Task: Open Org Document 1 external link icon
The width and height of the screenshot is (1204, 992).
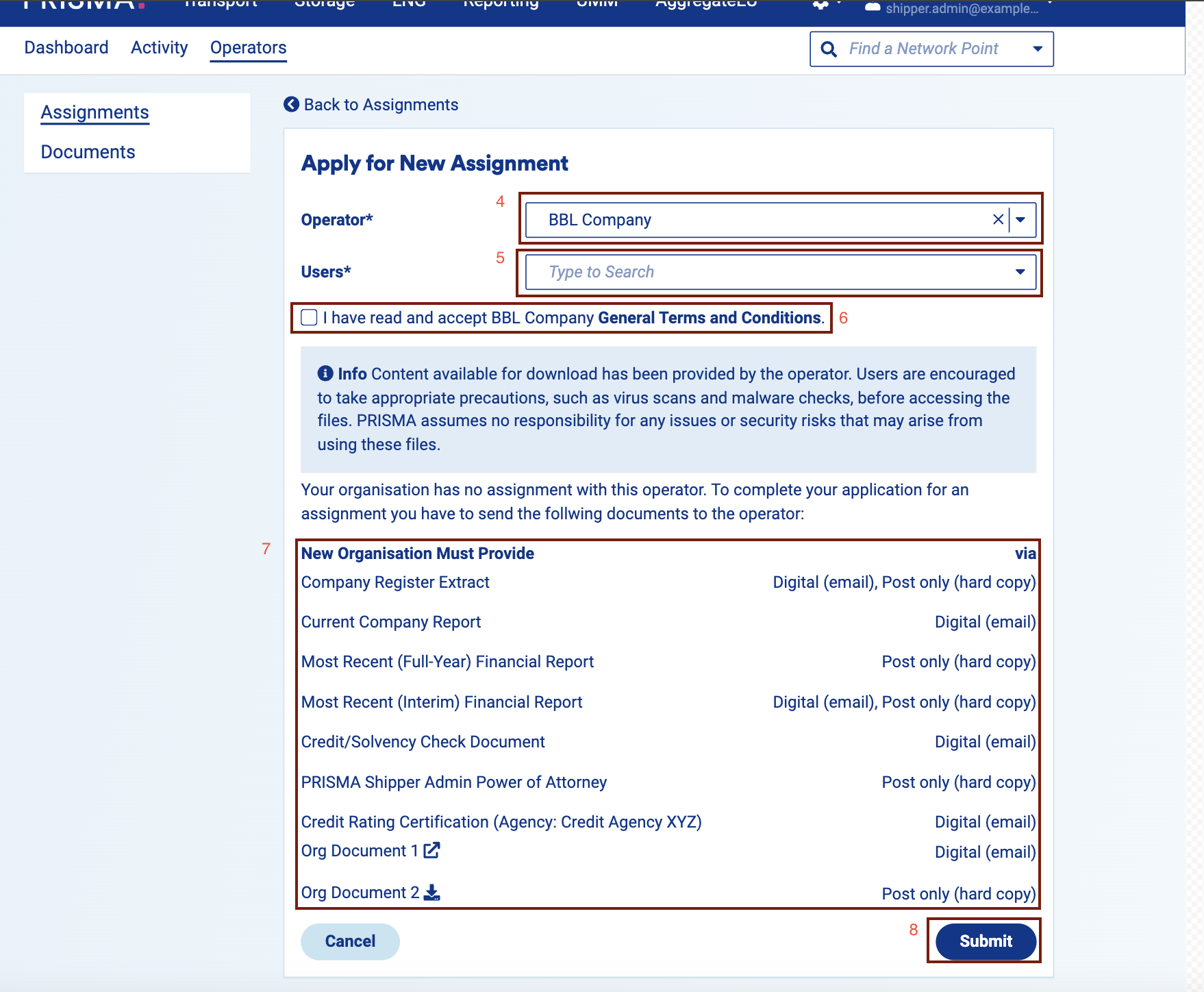Action: pyautogui.click(x=431, y=850)
